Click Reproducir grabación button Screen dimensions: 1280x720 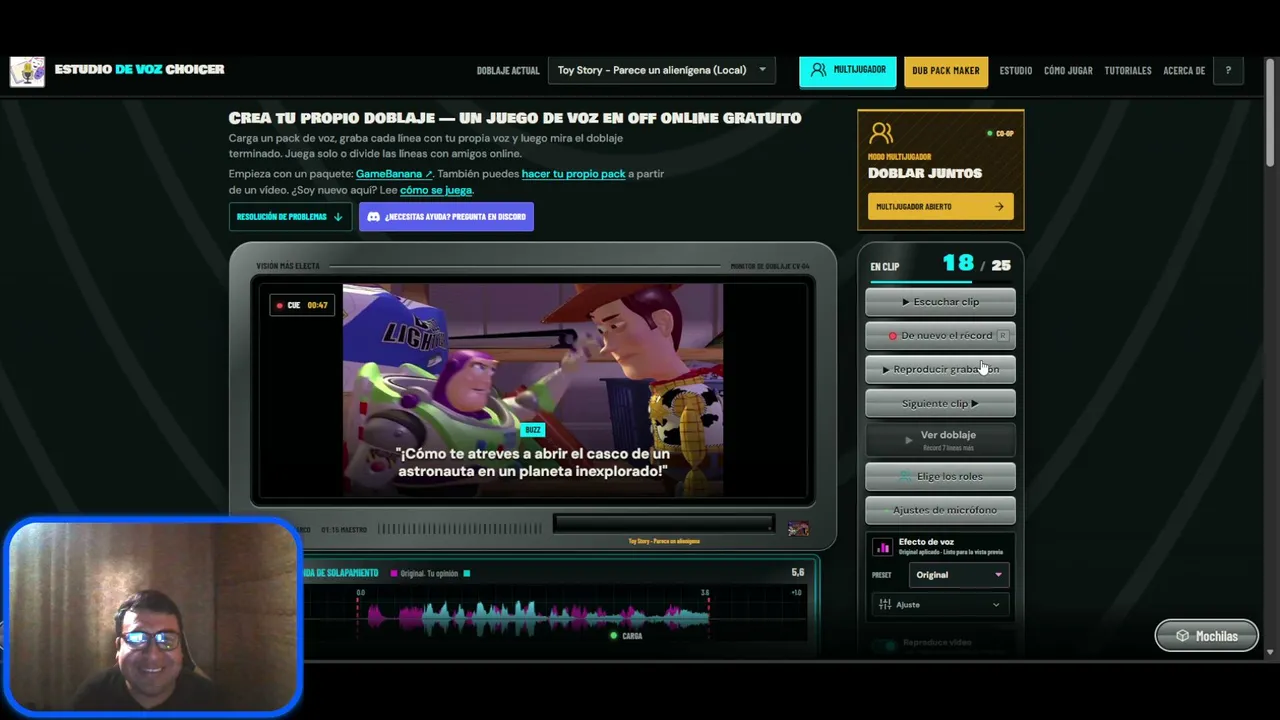click(x=940, y=370)
